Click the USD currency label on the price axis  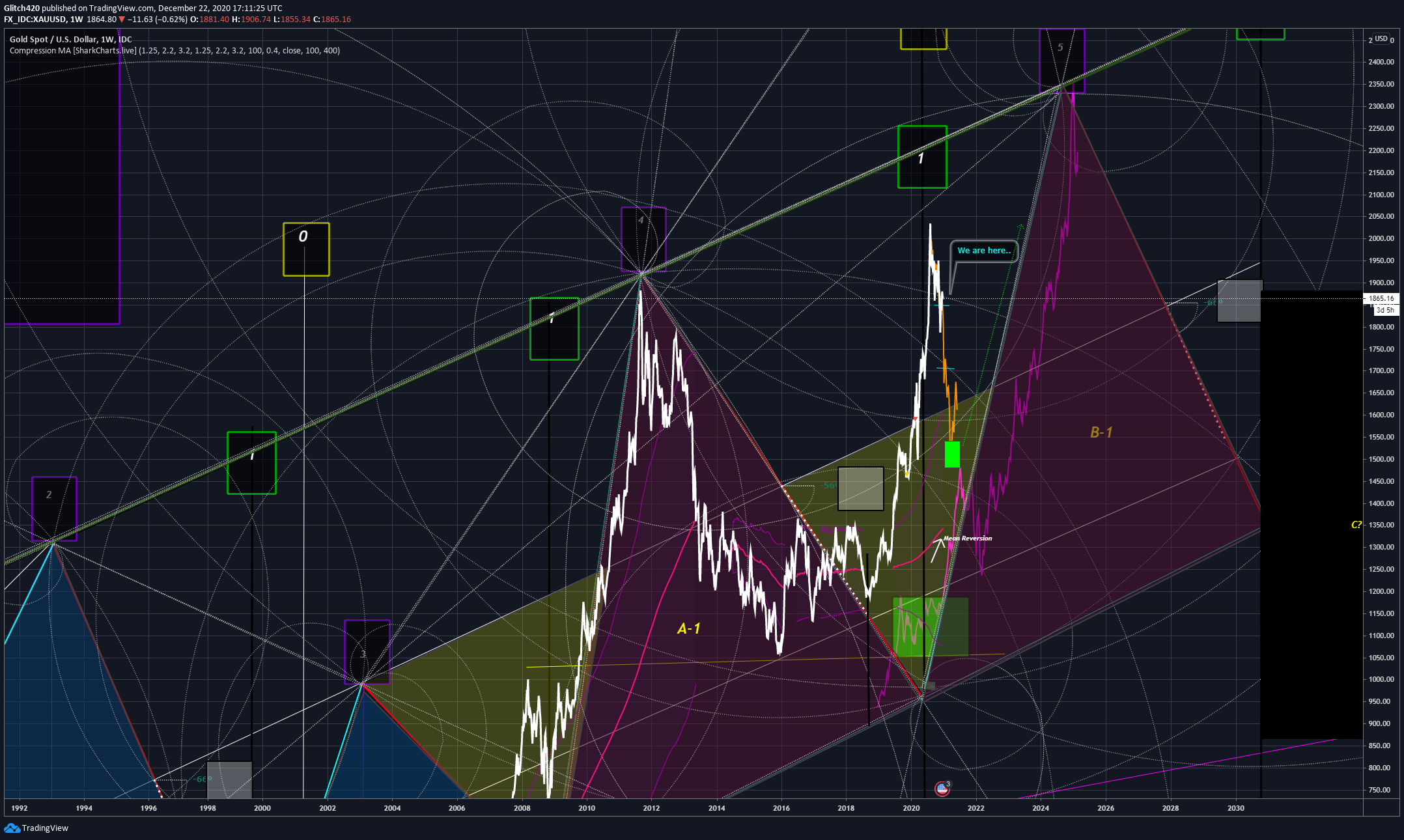1381,39
